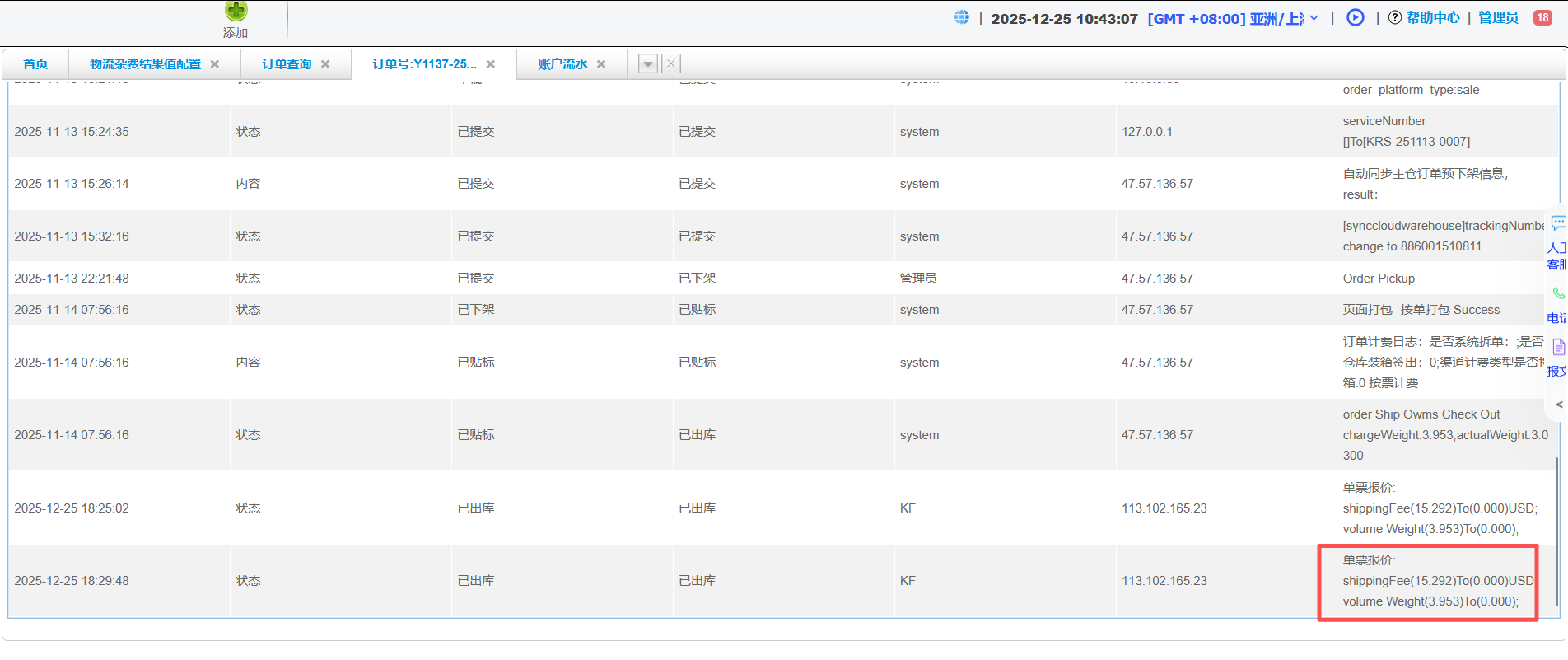Image resolution: width=1568 pixels, height=660 pixels.
Task: Open the globe language selector icon
Action: click(961, 17)
